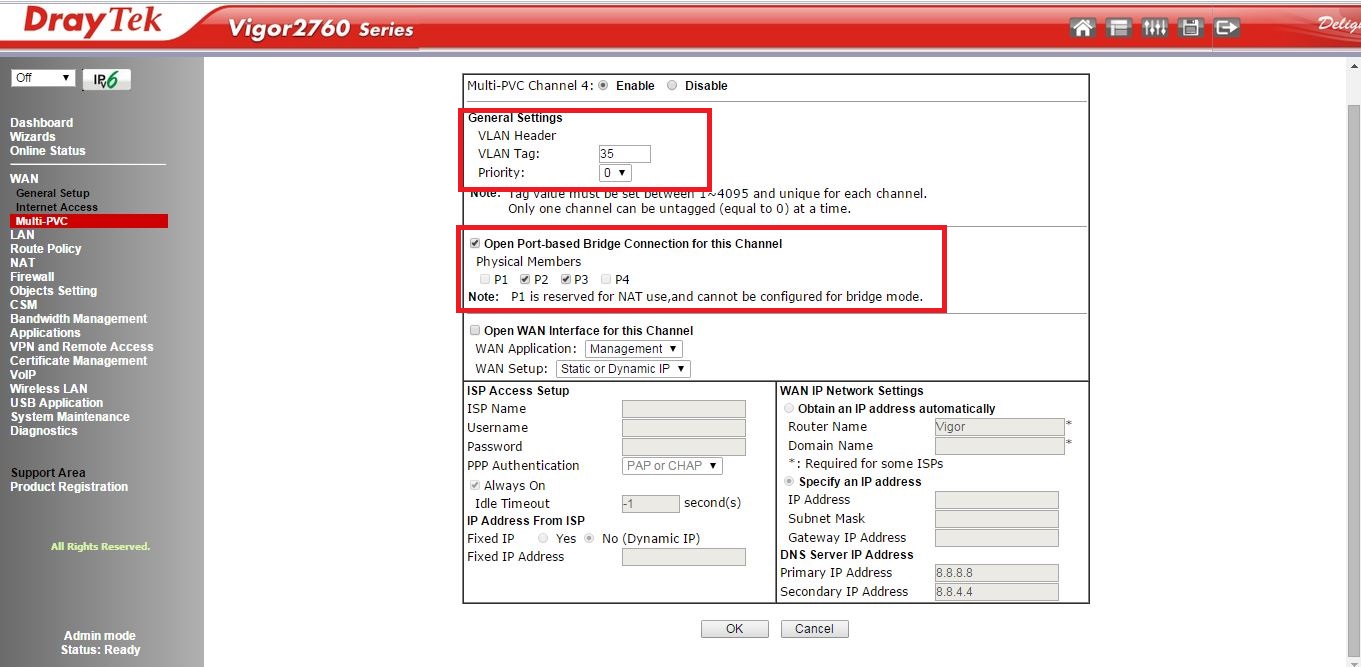Open the sliders settings icon in header

(x=1154, y=28)
